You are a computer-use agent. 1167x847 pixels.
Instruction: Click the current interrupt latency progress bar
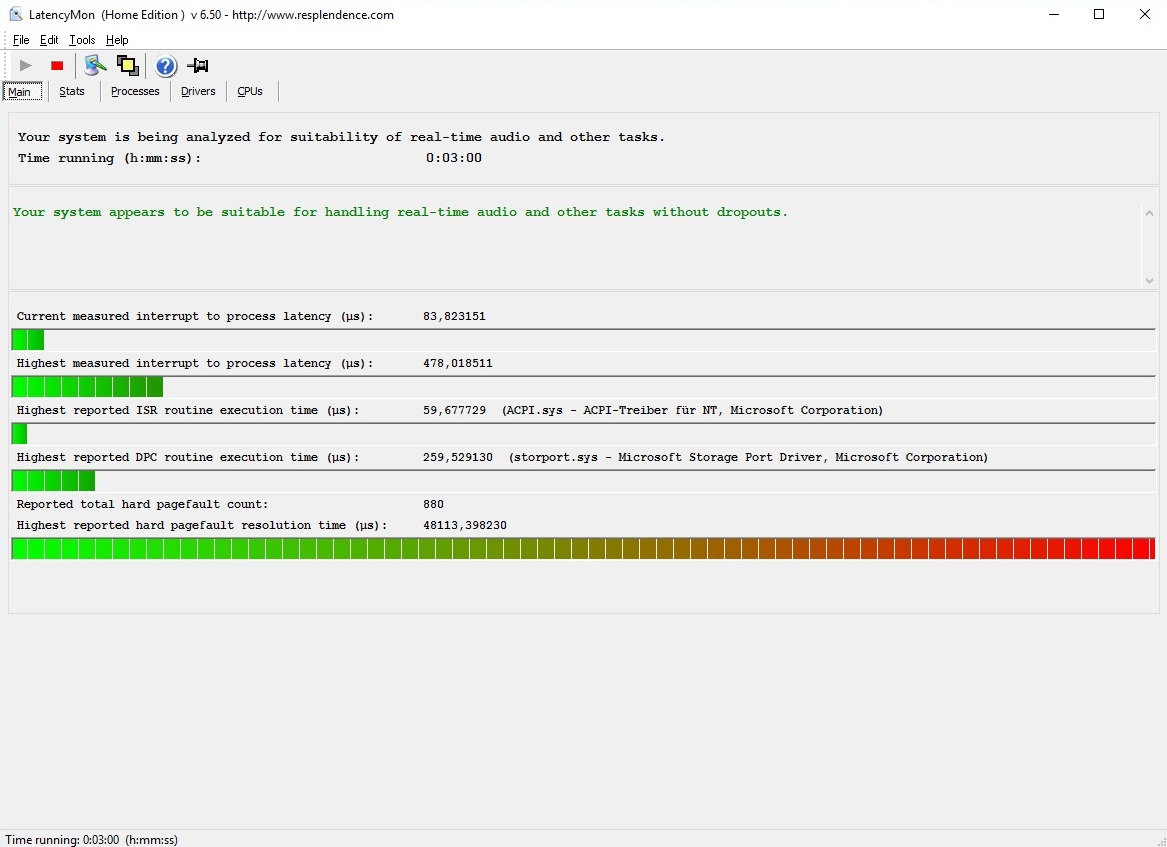[x=584, y=340]
